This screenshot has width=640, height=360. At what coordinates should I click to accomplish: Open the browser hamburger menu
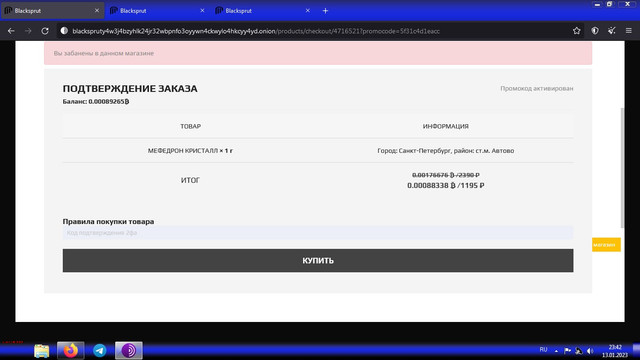tap(629, 31)
